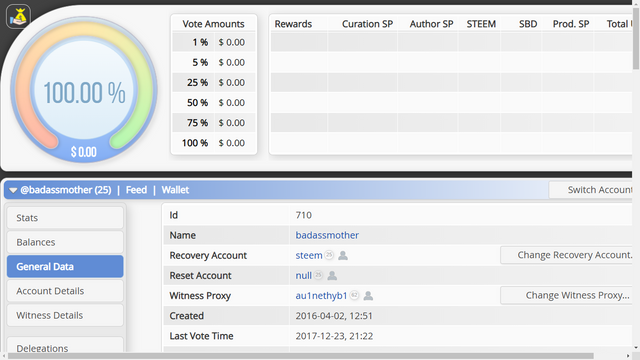Select the 5 % vote amount row
Viewport: 640px width, 360px height.
pos(214,62)
